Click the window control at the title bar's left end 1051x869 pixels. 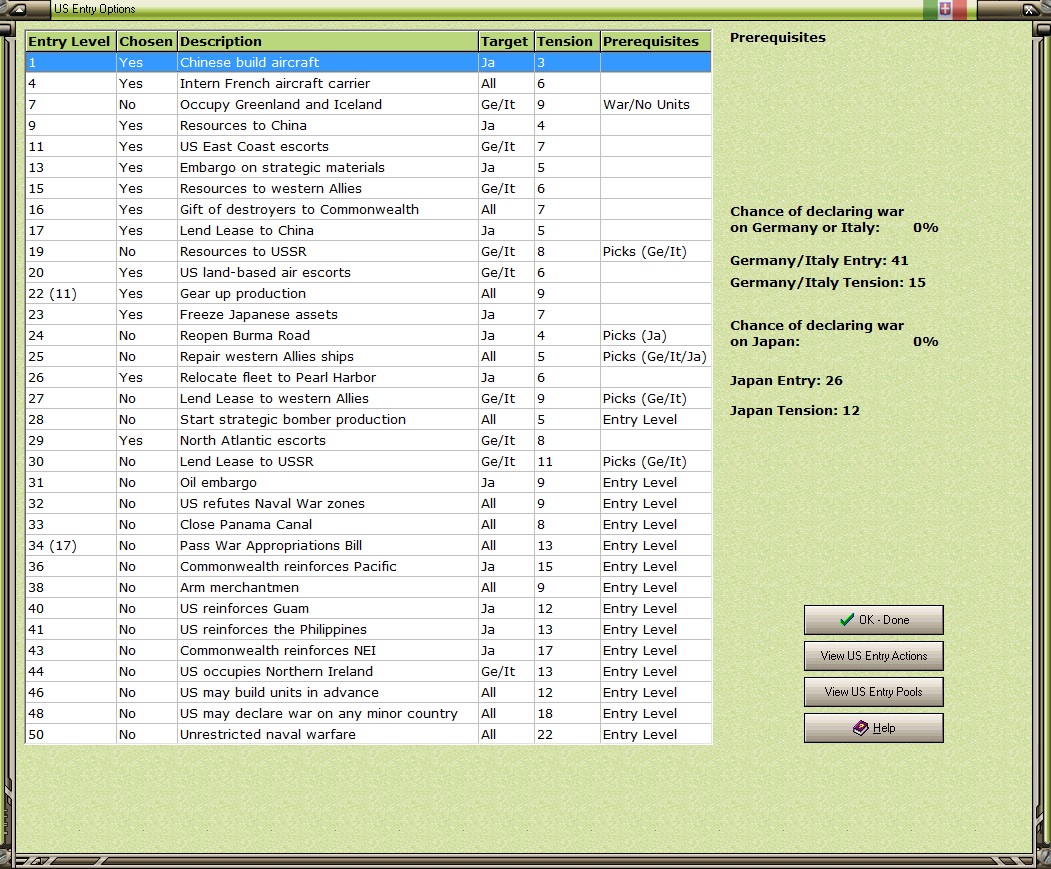coord(17,9)
